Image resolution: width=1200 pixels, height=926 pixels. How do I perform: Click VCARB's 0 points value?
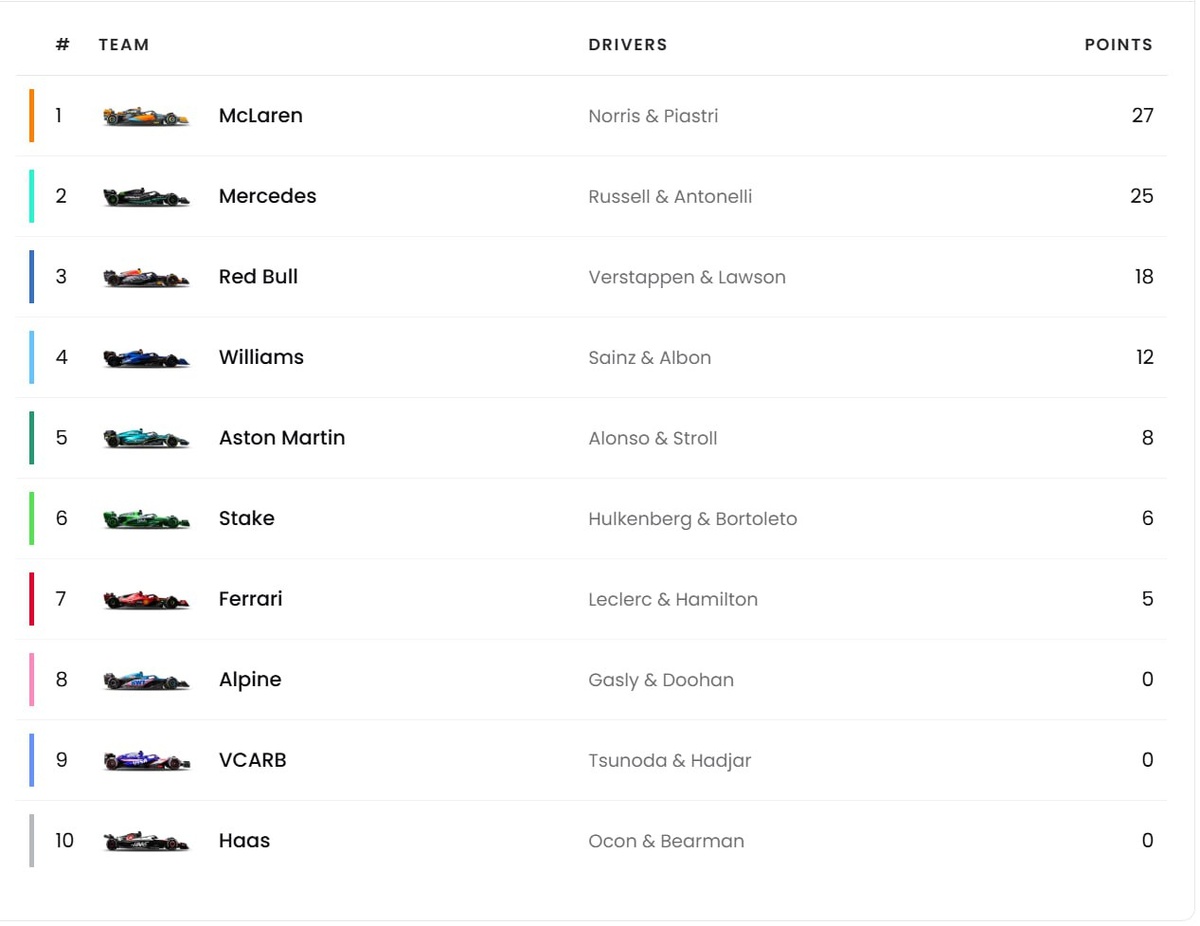(x=1148, y=760)
